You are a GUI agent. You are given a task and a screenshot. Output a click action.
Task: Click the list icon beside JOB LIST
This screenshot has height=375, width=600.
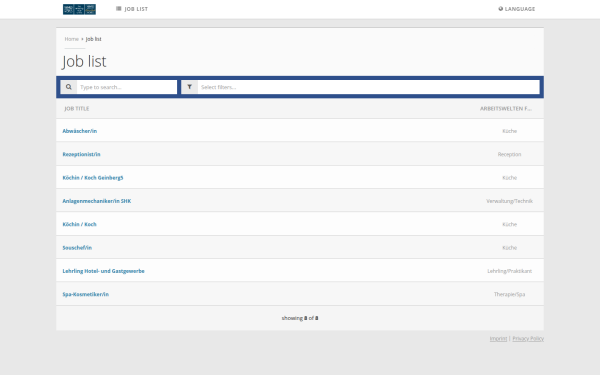pos(119,8)
